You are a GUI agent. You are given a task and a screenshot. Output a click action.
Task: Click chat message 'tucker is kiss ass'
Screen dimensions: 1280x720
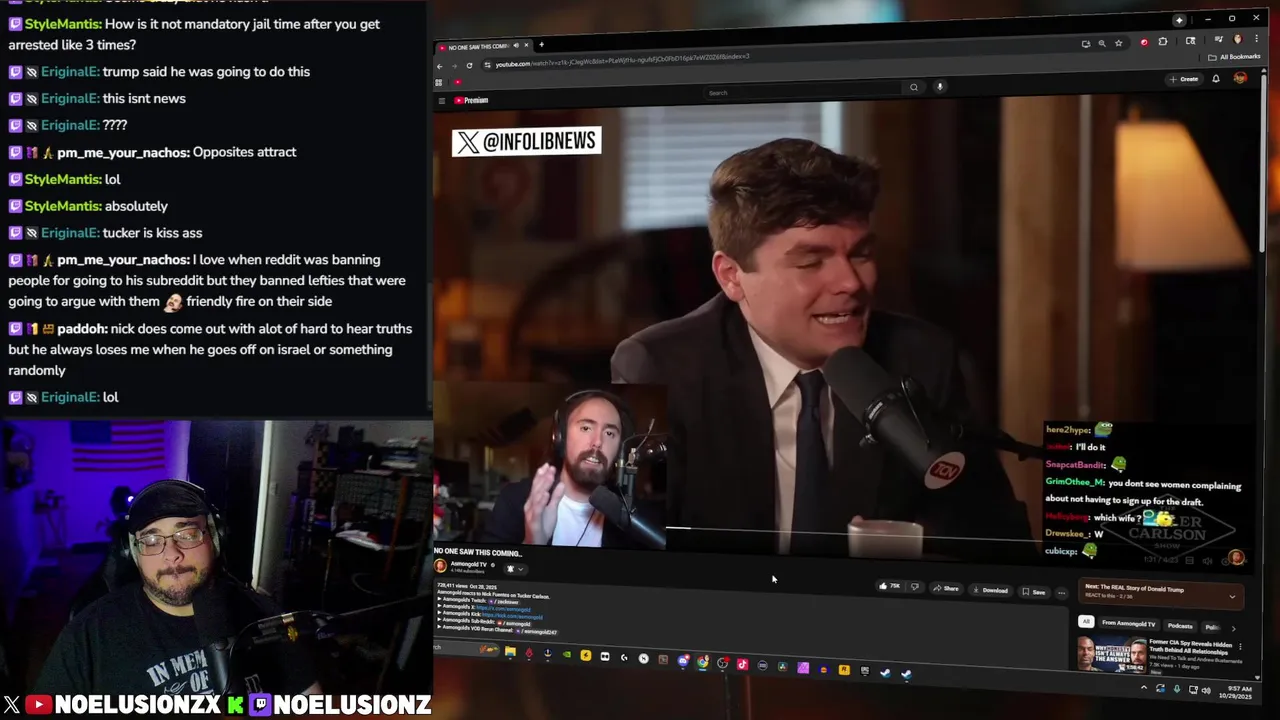152,232
